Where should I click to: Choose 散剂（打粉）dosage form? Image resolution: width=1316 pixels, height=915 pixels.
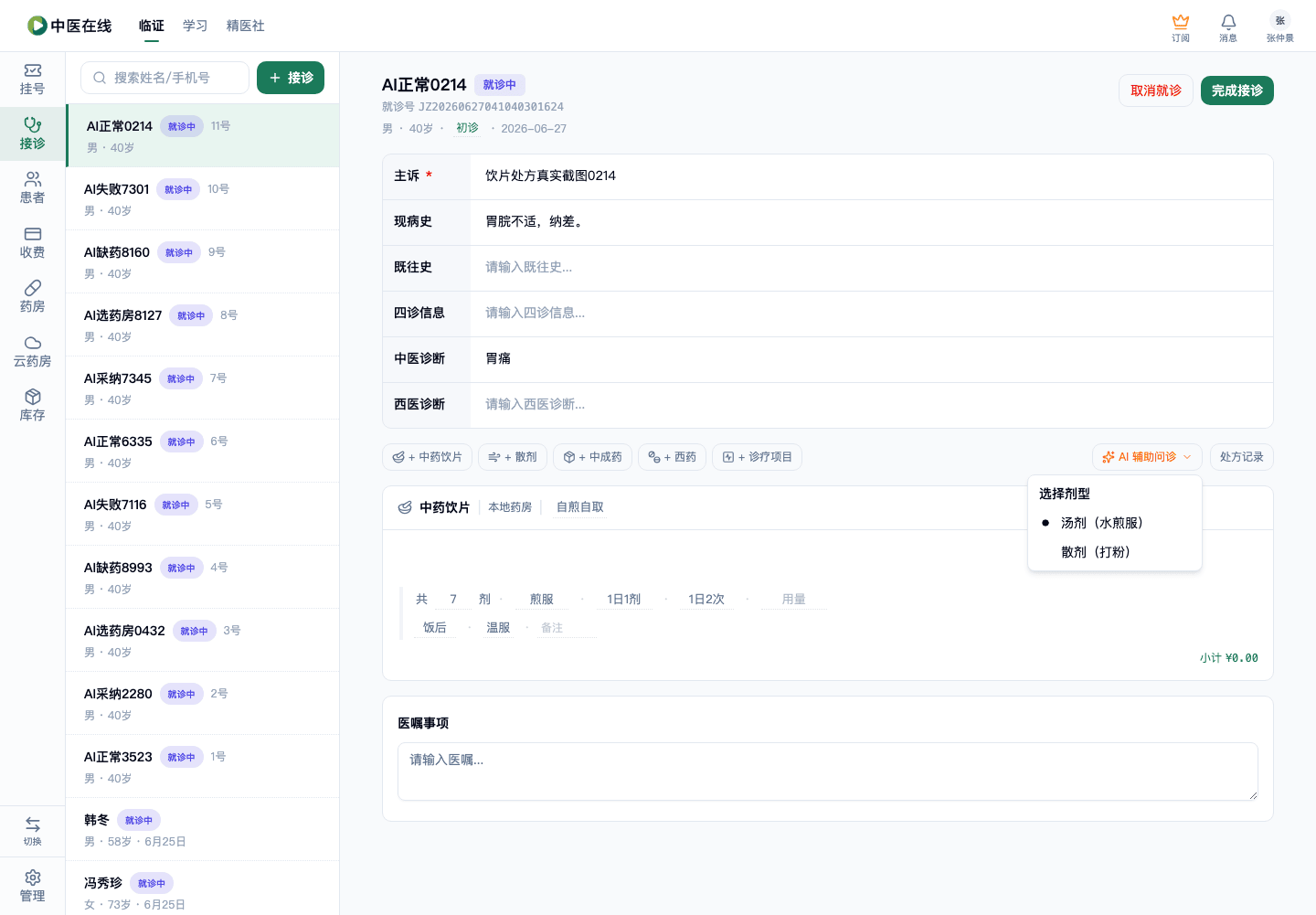pos(1115,552)
